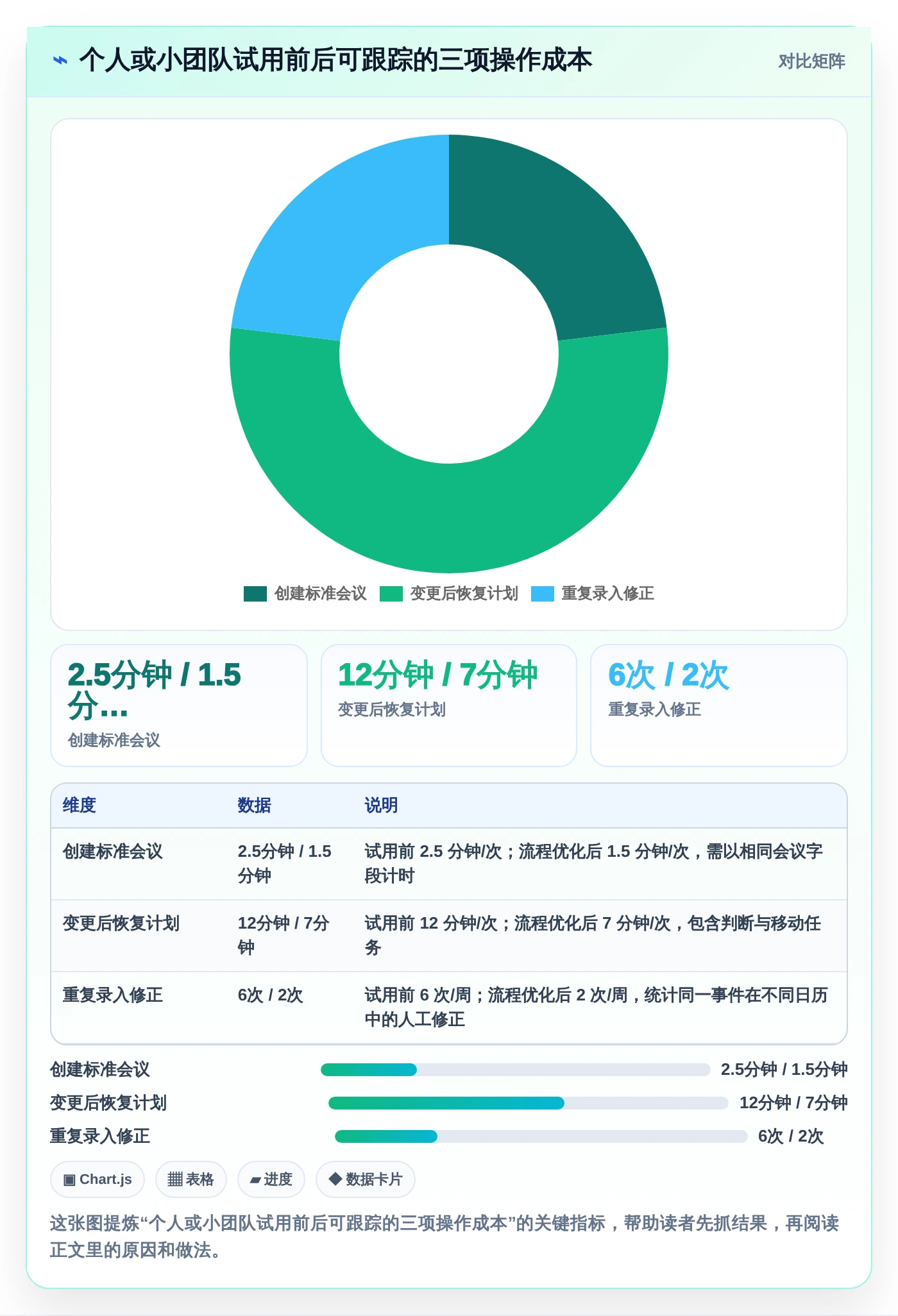Open the 2.5分钟 / 1.5分… data card

pyautogui.click(x=179, y=705)
